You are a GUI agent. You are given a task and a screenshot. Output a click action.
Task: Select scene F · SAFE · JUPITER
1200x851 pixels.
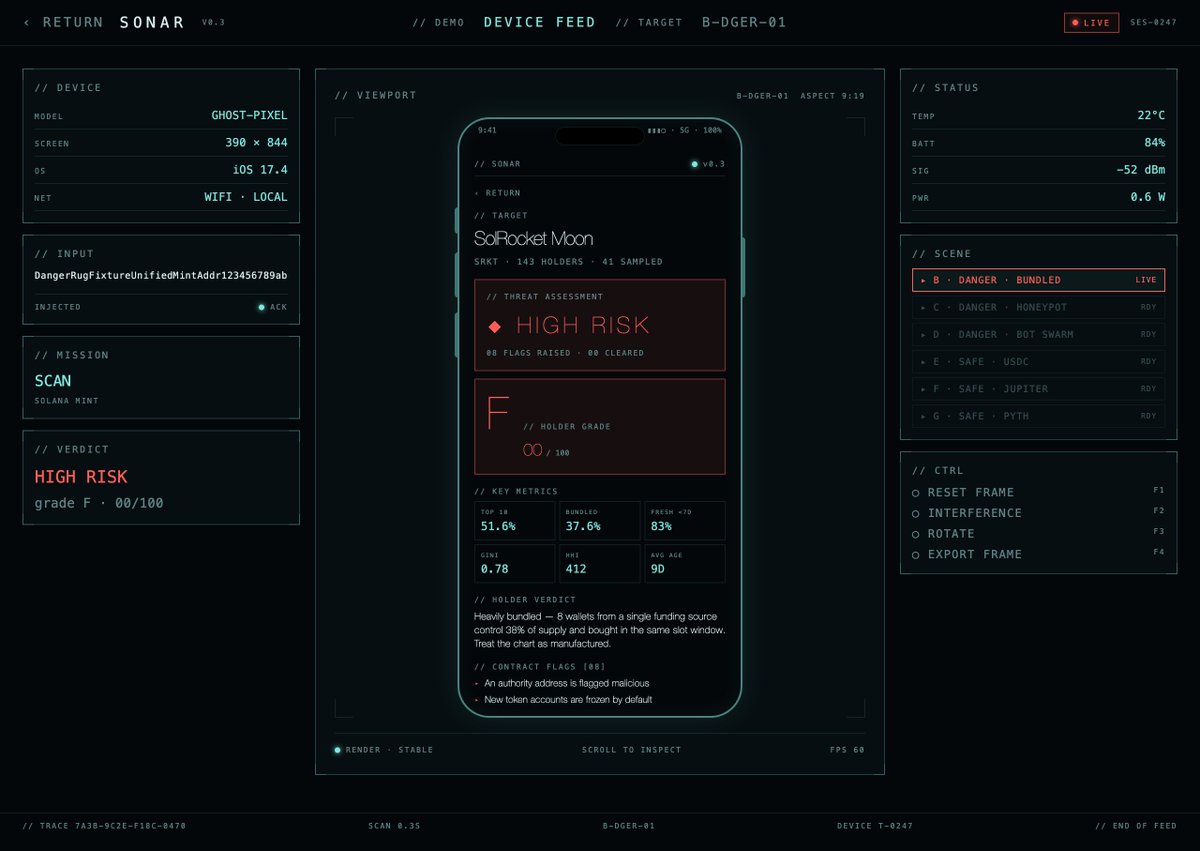(x=1038, y=388)
